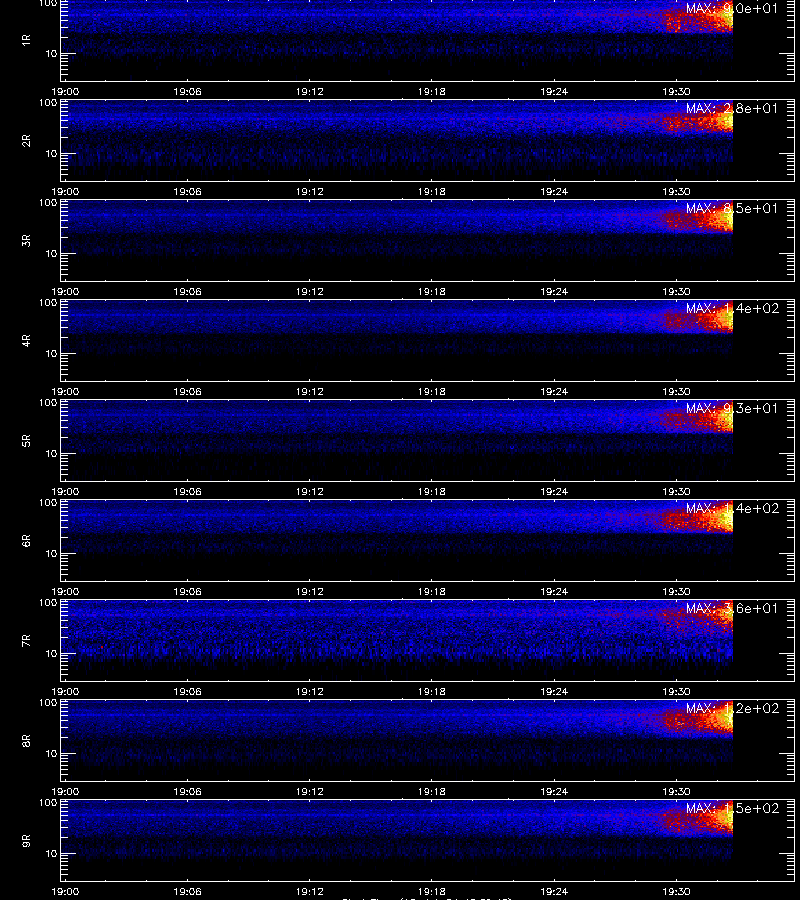
Task: Click the 100 y-axis tick label of 9R
Action: [48, 803]
